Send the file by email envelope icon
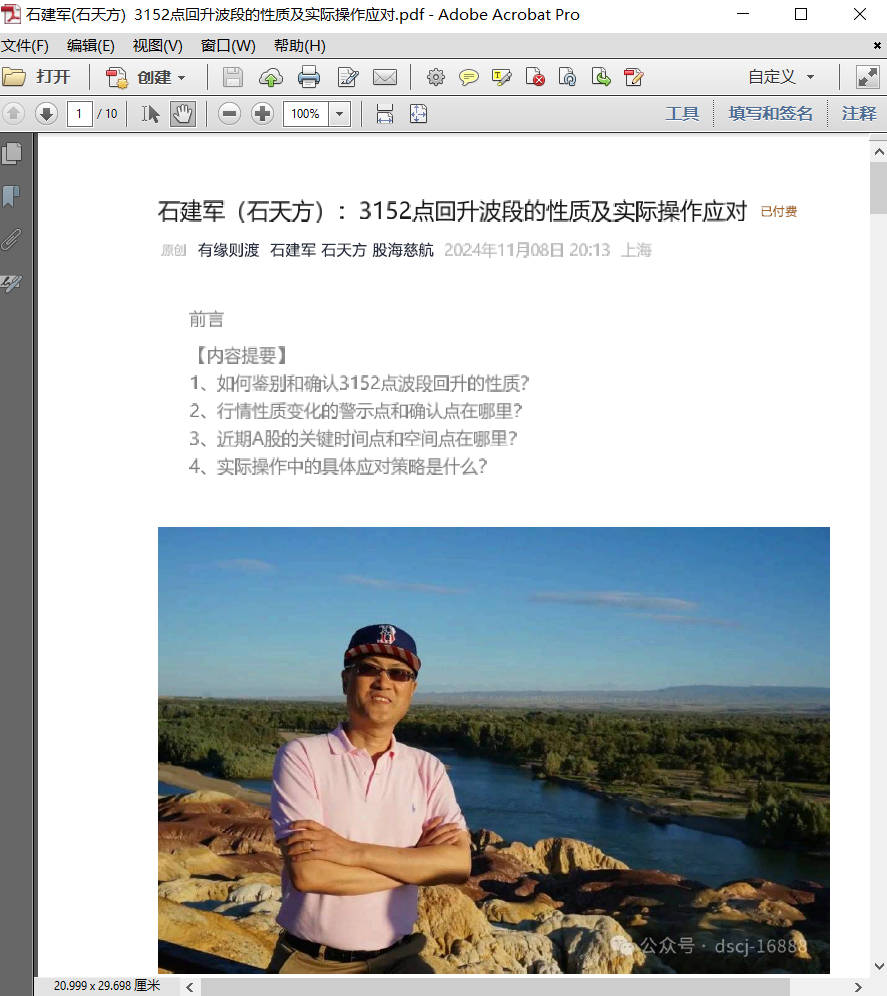The image size is (887, 996). (385, 77)
